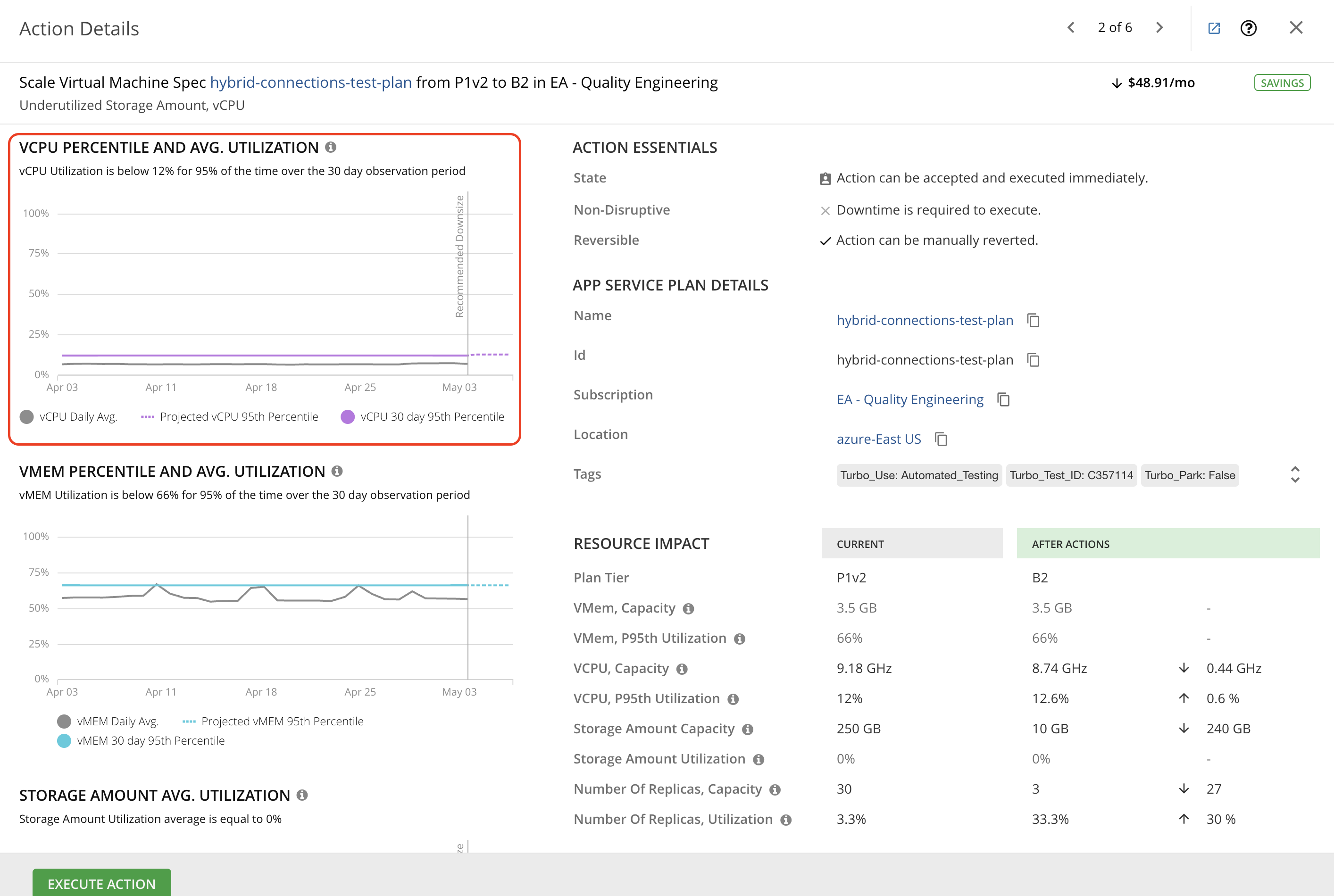Click info icon beside VCPU Percentile chart title

(x=330, y=148)
